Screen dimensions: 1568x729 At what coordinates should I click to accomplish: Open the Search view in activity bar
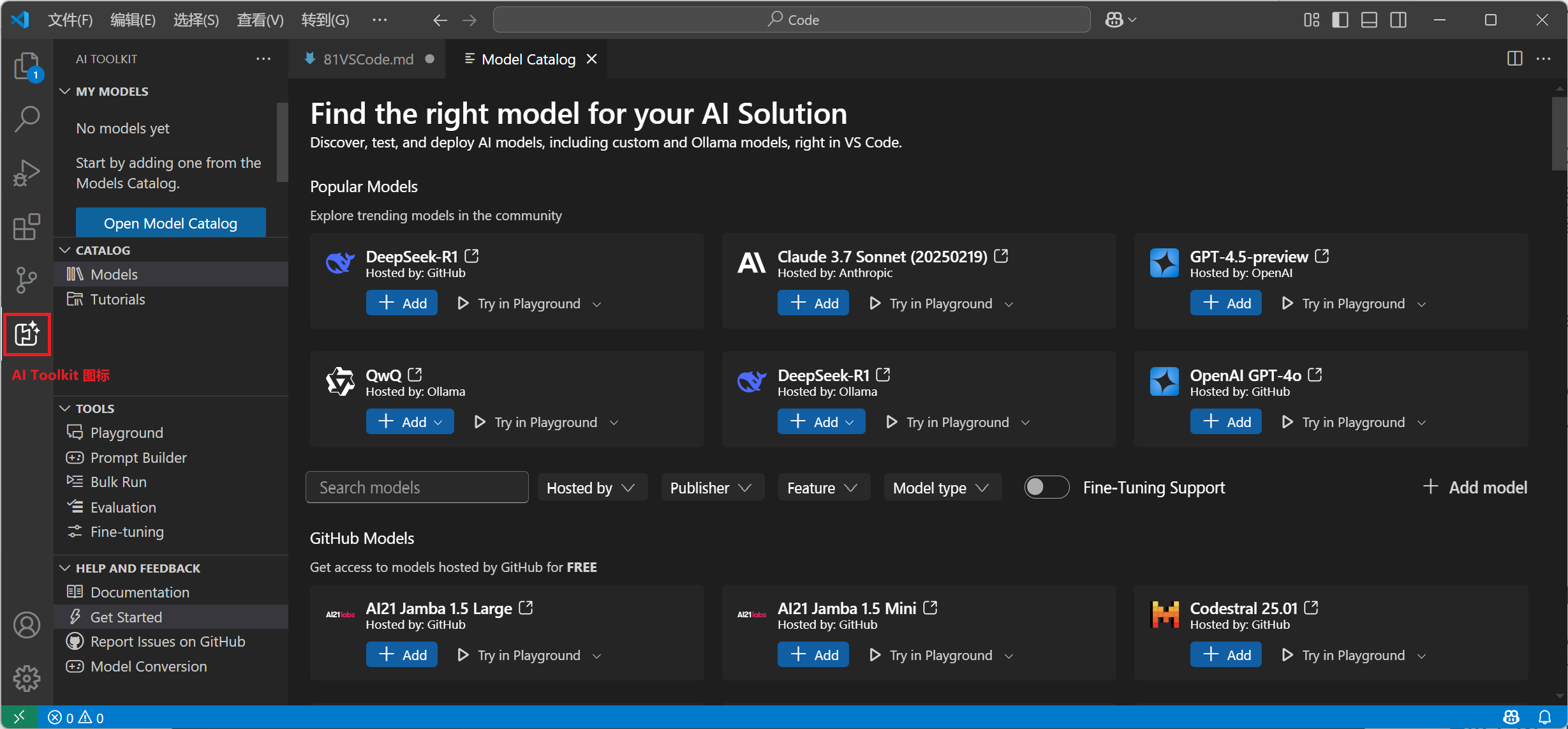27,118
